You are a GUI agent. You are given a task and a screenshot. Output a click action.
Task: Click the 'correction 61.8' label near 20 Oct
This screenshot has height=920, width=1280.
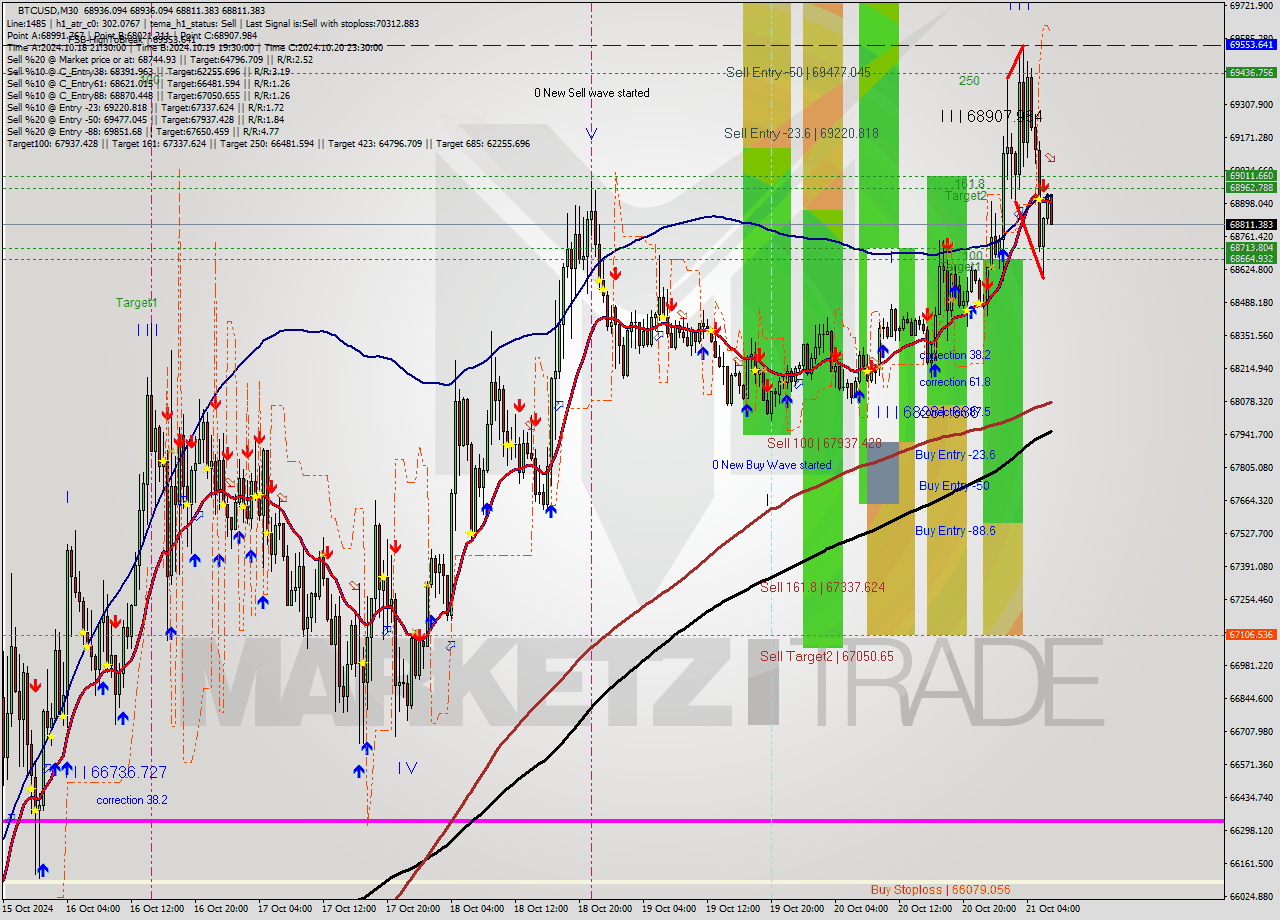(x=955, y=382)
